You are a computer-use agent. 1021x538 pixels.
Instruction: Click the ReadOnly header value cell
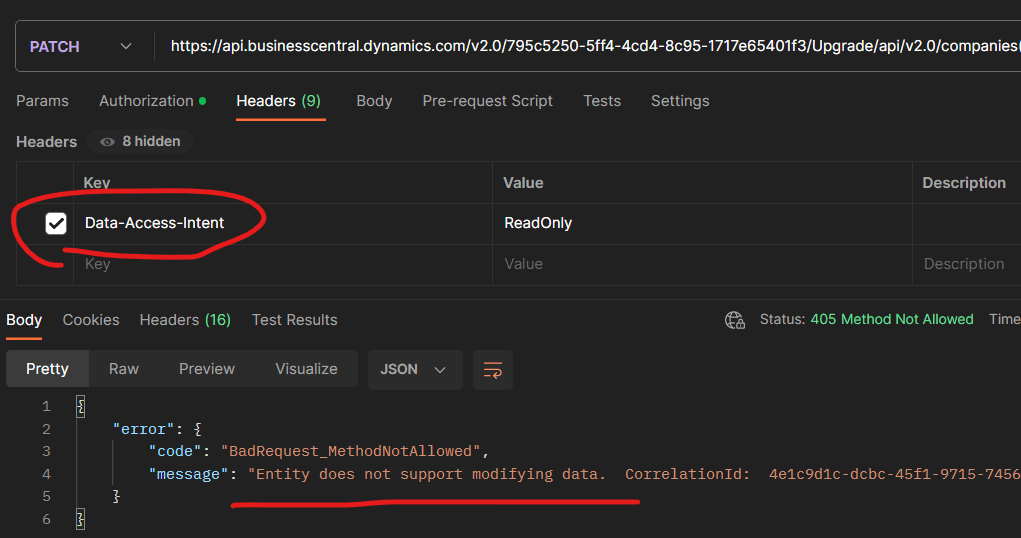[x=700, y=223]
